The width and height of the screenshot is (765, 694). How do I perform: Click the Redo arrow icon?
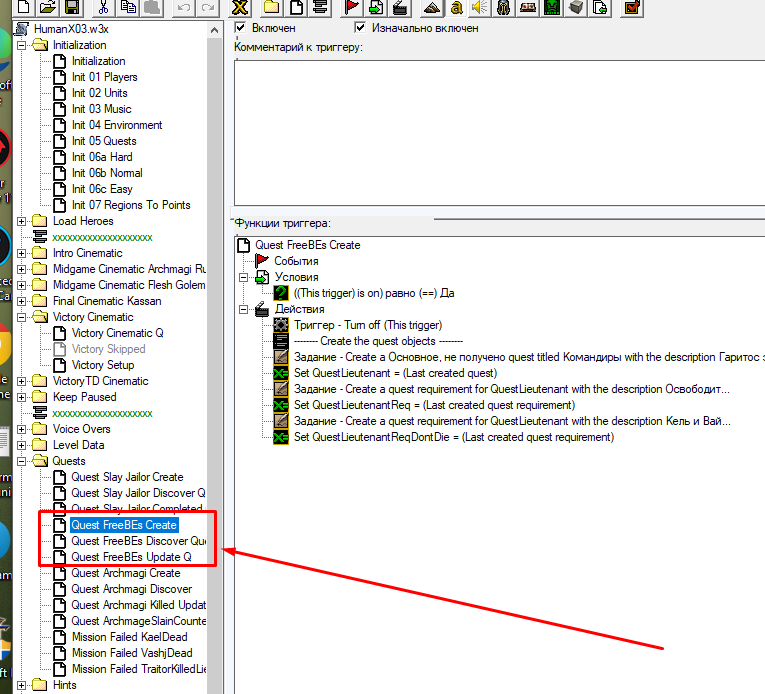(x=208, y=7)
